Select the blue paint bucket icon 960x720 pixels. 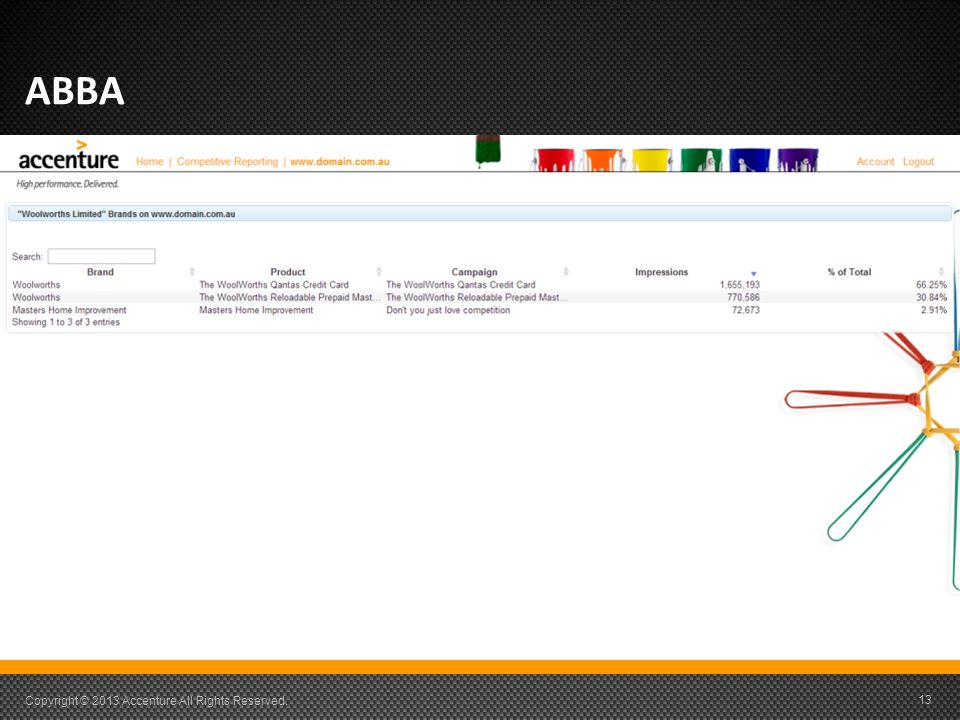tap(749, 160)
